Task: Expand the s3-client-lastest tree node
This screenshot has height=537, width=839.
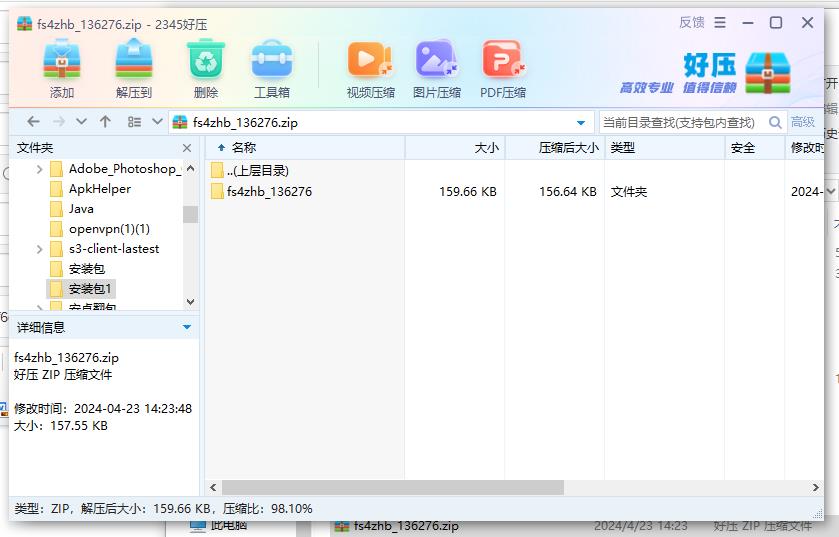Action: click(40, 249)
